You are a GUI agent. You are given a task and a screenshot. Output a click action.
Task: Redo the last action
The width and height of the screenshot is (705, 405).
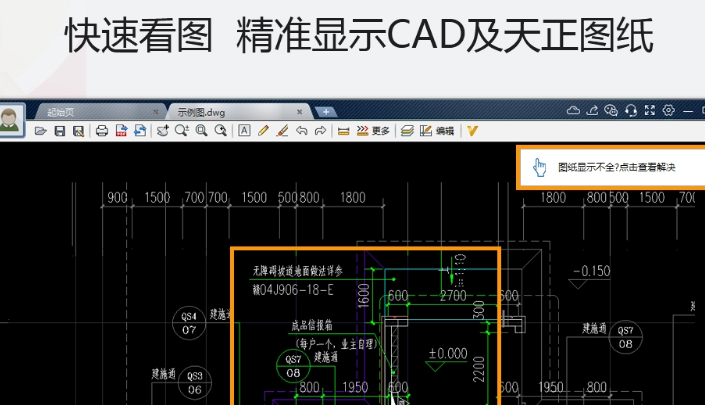click(320, 131)
